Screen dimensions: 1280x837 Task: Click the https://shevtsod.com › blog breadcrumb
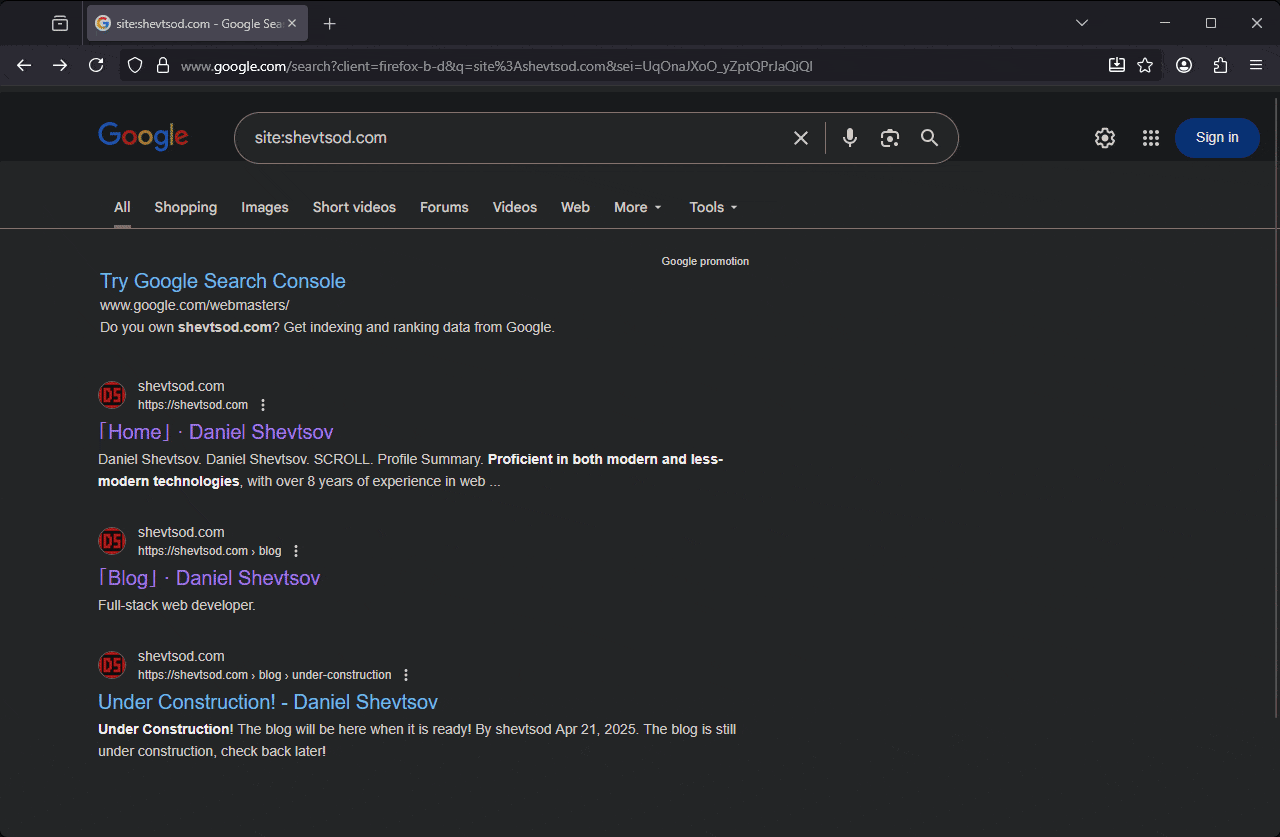210,551
